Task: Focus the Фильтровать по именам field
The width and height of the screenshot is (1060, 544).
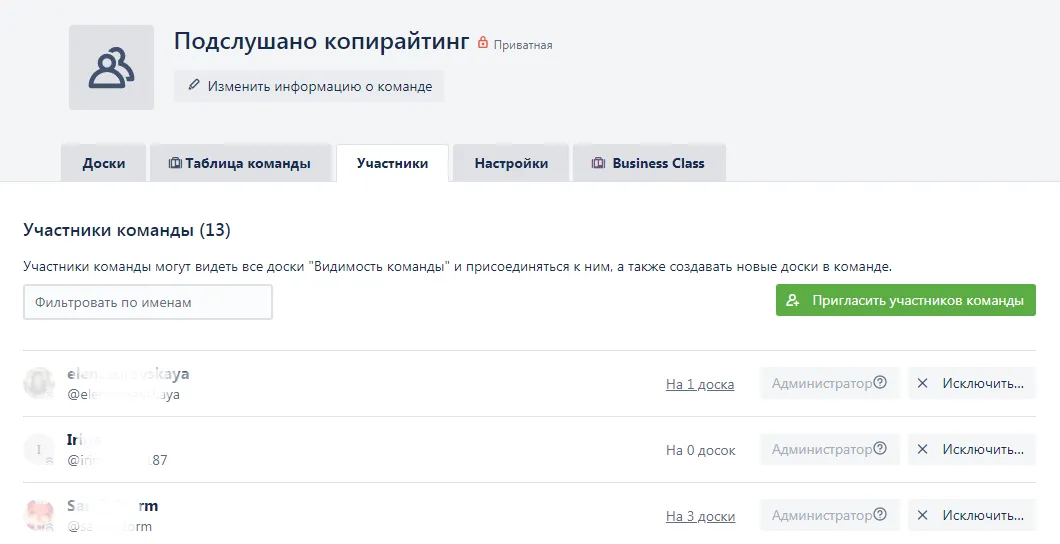Action: [148, 302]
